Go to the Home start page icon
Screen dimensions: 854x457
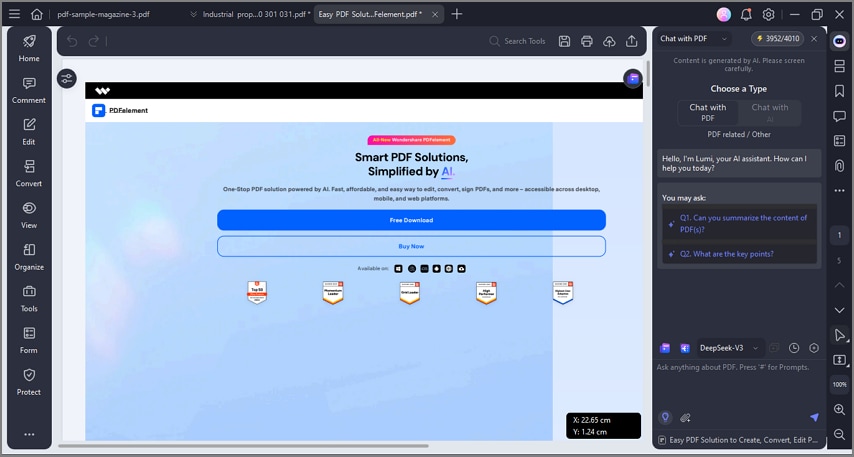36,14
